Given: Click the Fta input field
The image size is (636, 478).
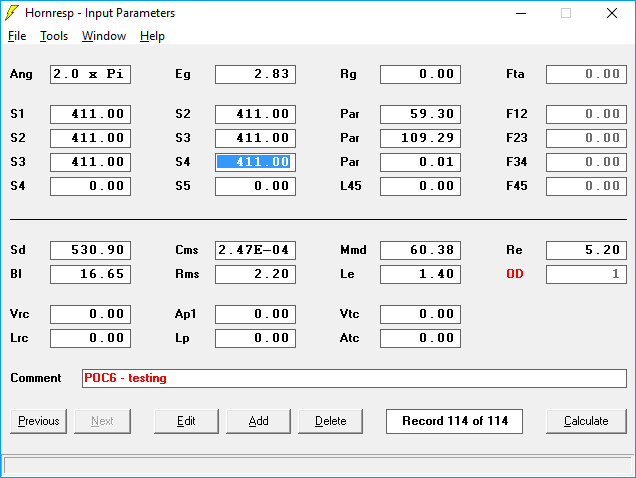Looking at the screenshot, I should (586, 74).
